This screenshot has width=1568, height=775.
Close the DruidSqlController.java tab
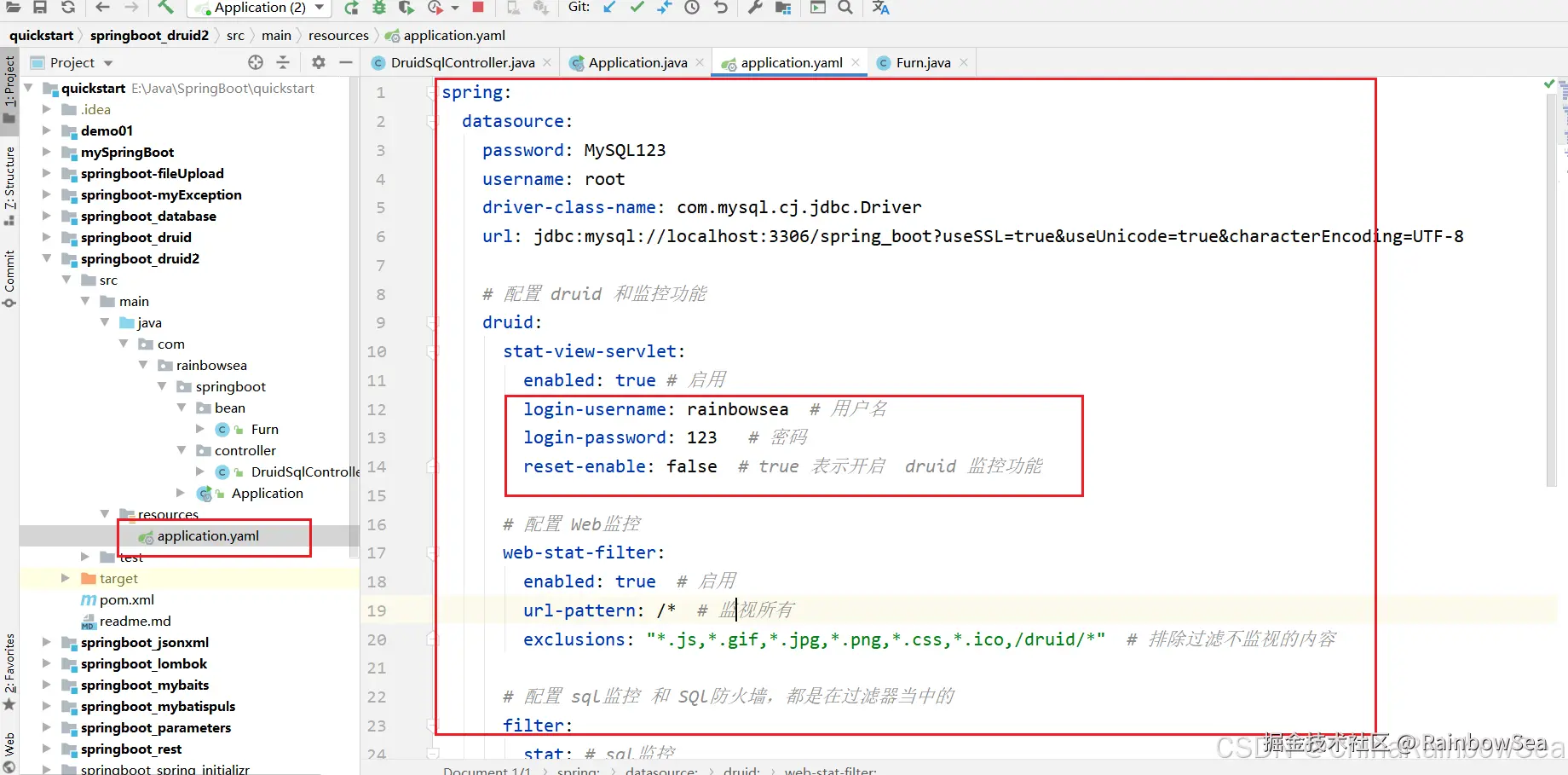tap(547, 62)
